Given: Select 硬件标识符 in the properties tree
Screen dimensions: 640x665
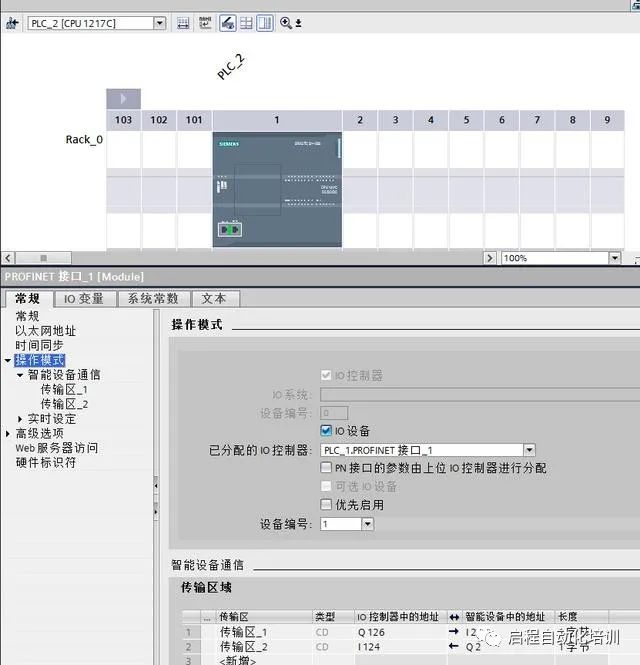Looking at the screenshot, I should tap(46, 462).
